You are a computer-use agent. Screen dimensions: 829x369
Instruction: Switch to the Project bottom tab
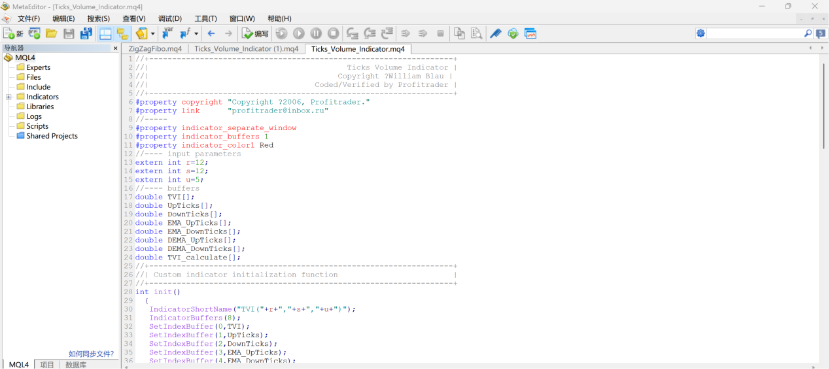tap(47, 365)
